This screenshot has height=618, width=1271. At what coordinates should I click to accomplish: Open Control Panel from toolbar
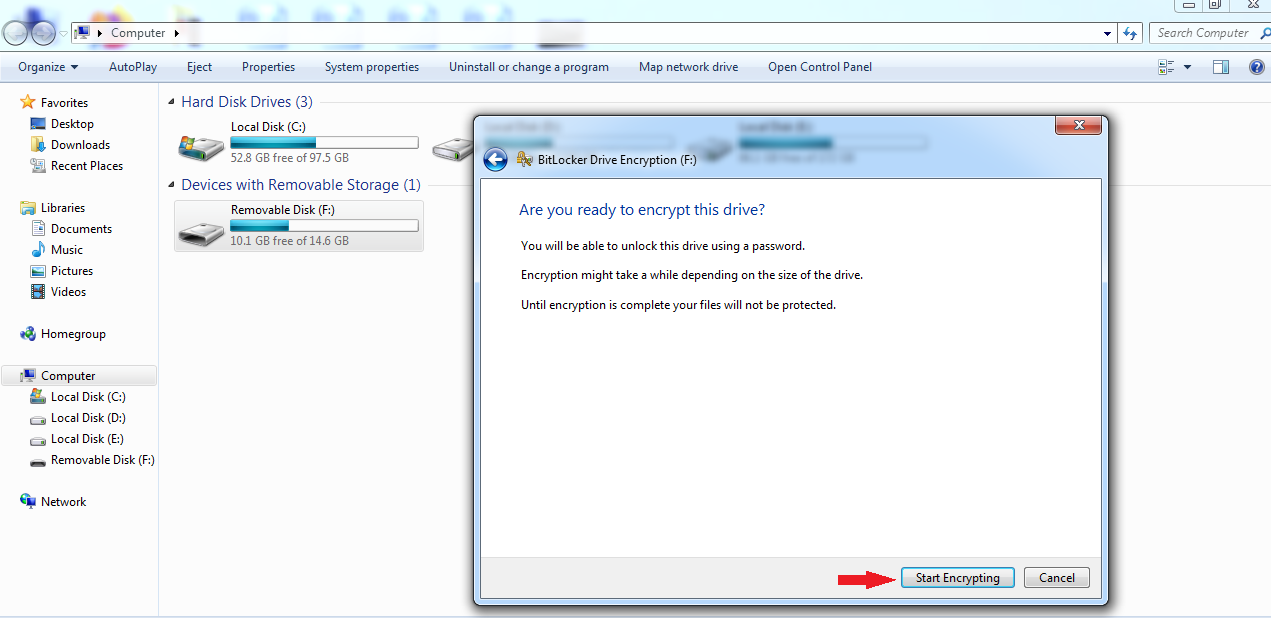click(820, 67)
